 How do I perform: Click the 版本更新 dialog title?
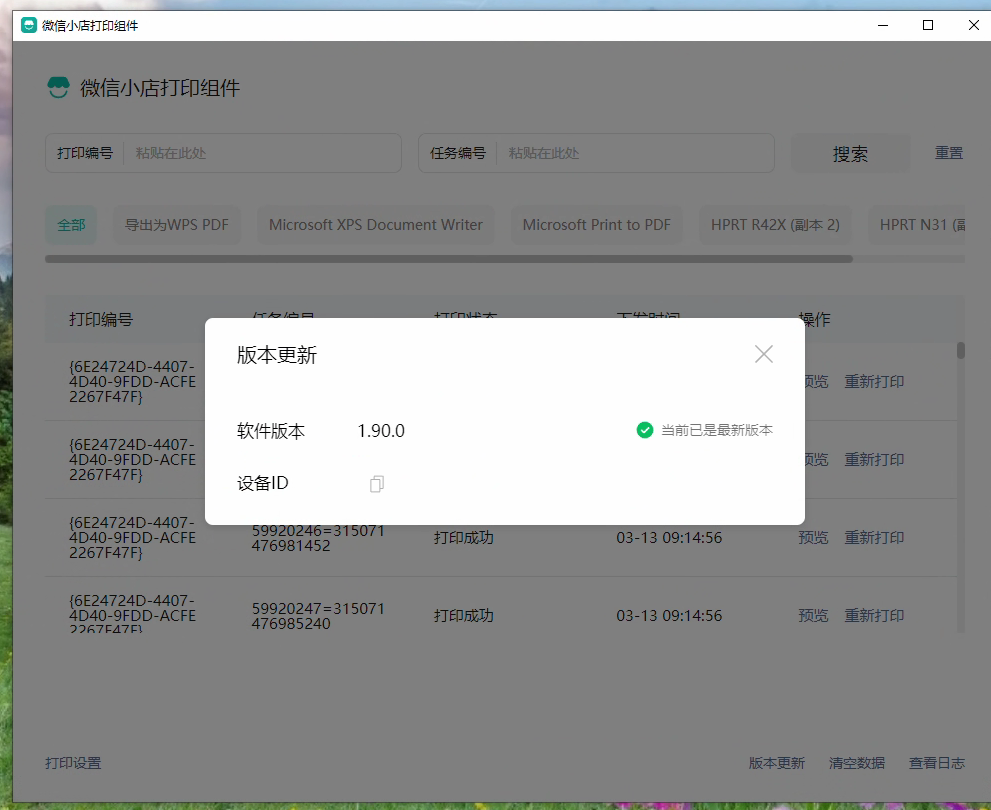(x=277, y=355)
